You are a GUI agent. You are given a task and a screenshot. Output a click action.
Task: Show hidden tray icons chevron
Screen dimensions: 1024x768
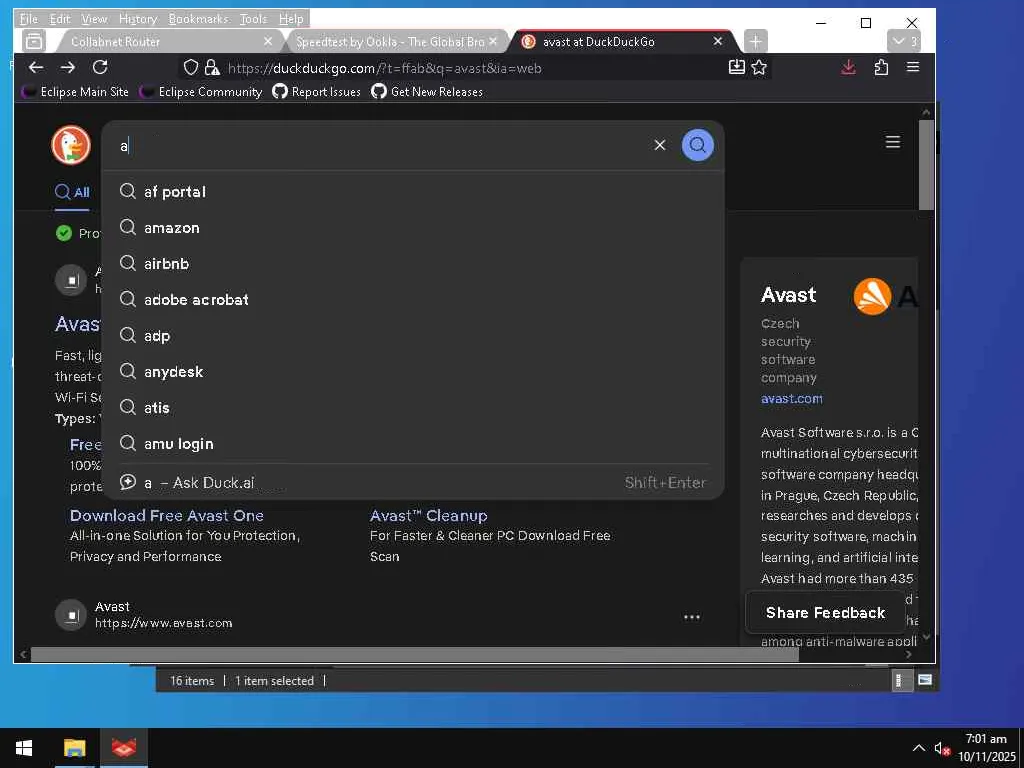(x=918, y=748)
